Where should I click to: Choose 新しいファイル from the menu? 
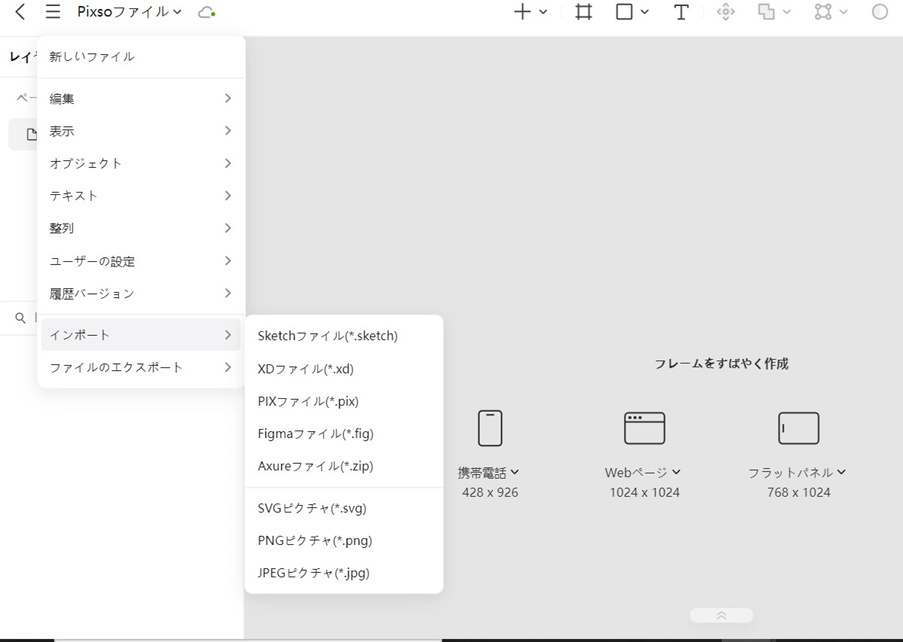click(141, 56)
